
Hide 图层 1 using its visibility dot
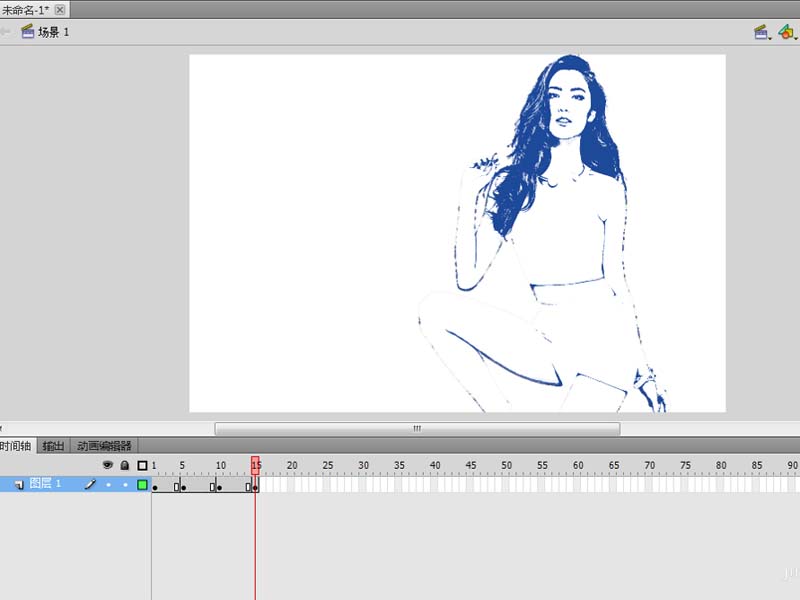pyautogui.click(x=108, y=484)
